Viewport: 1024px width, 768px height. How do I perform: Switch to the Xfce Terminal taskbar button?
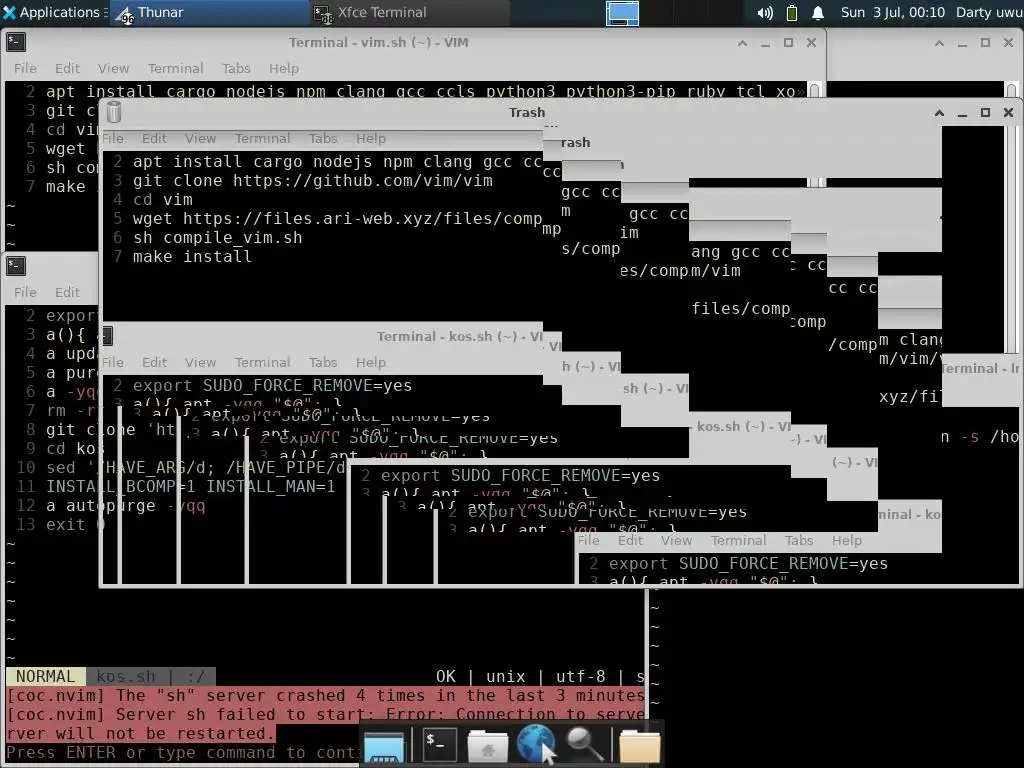(x=408, y=12)
